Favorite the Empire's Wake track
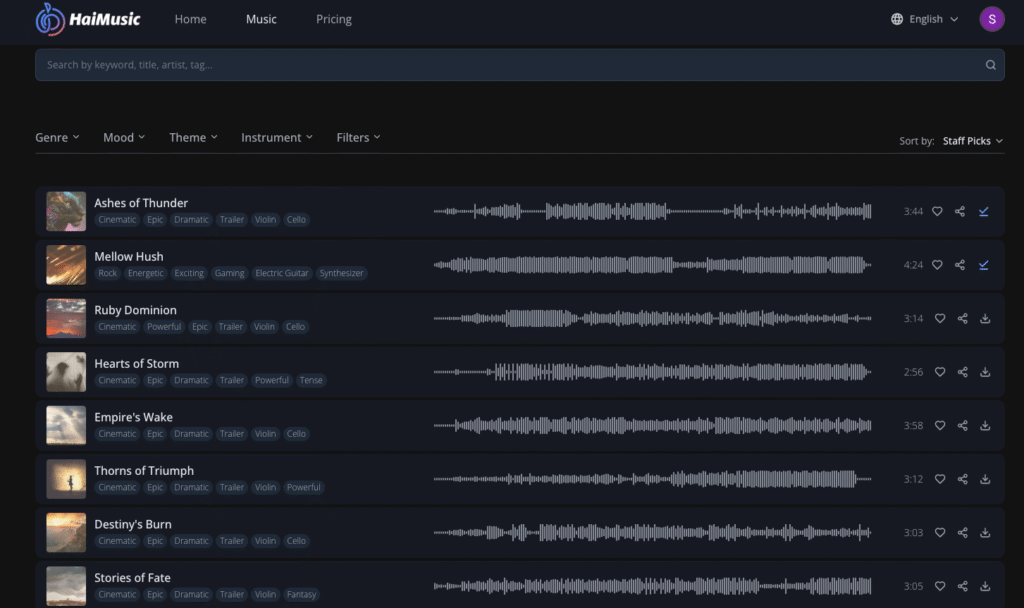Viewport: 1024px width, 608px height. [940, 425]
